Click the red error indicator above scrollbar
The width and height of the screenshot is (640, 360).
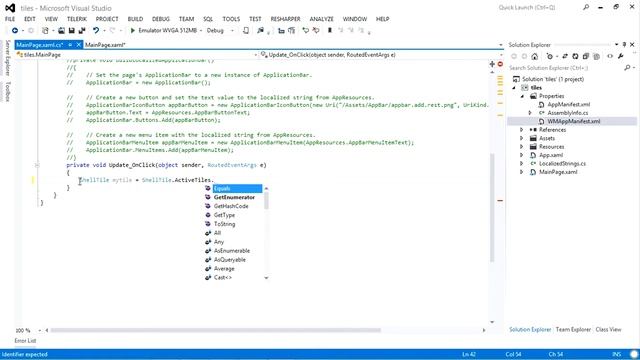click(x=500, y=64)
